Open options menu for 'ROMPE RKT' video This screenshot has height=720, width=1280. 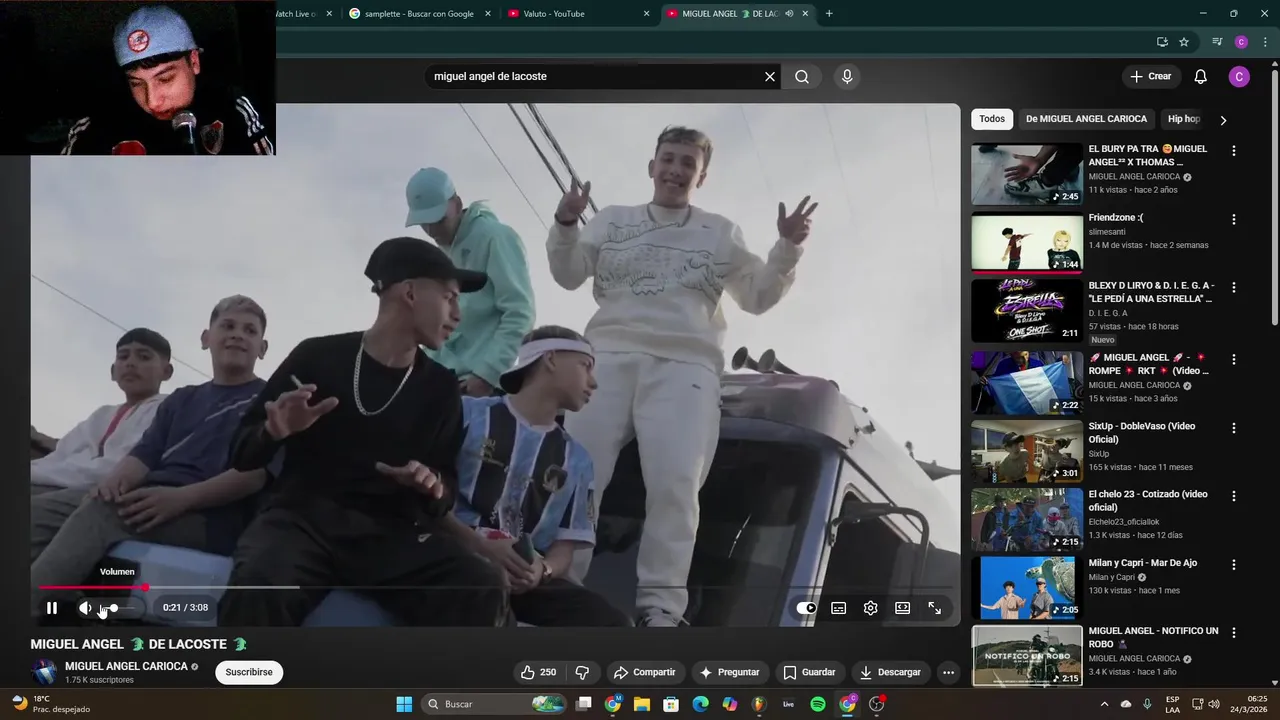(1233, 359)
